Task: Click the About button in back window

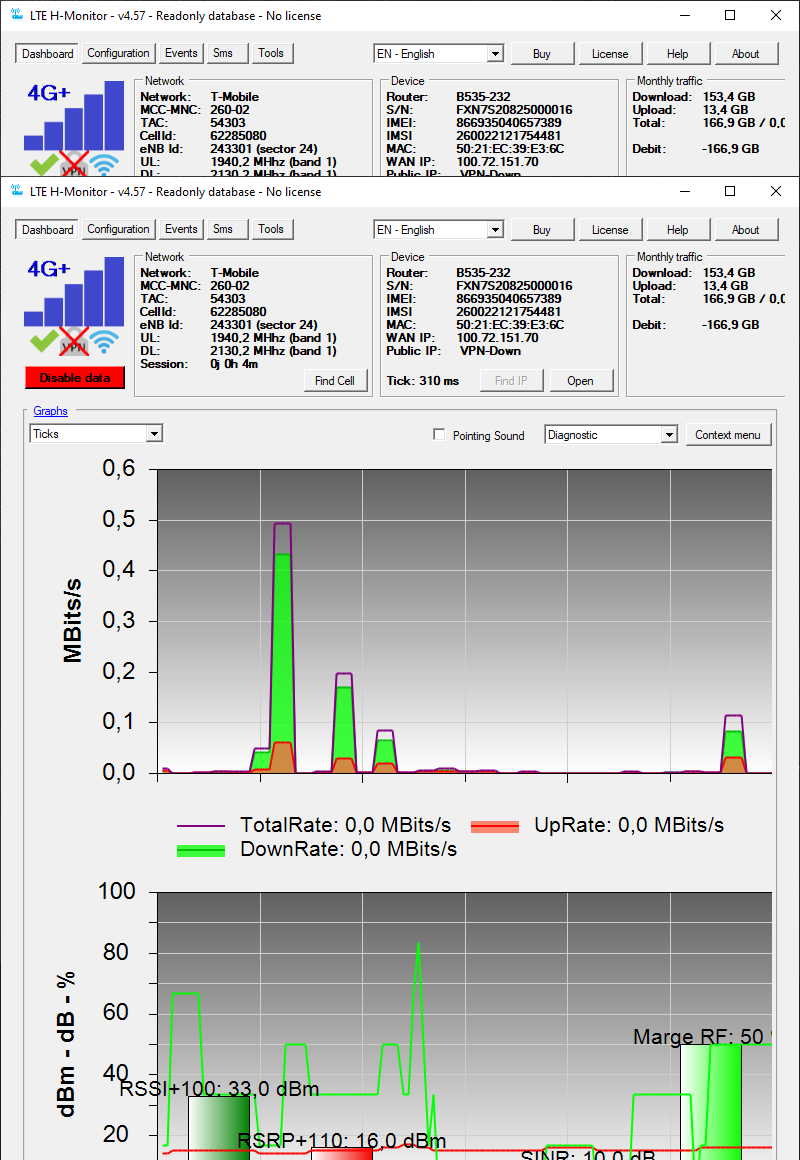Action: tap(746, 54)
